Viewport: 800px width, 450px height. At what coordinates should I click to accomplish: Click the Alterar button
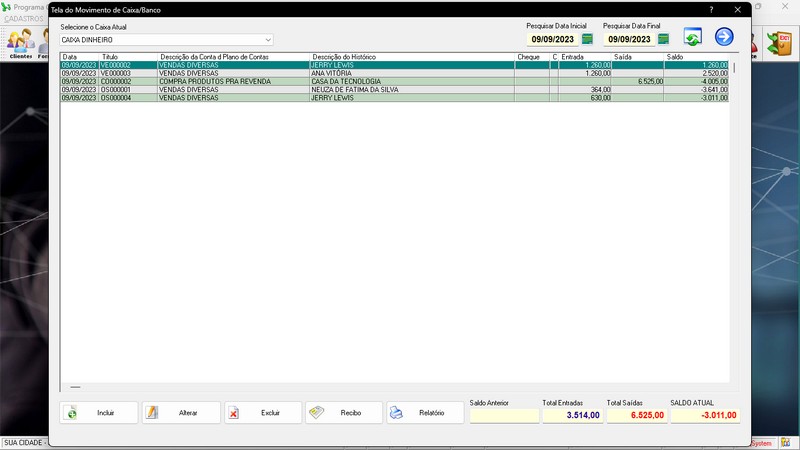click(181, 413)
